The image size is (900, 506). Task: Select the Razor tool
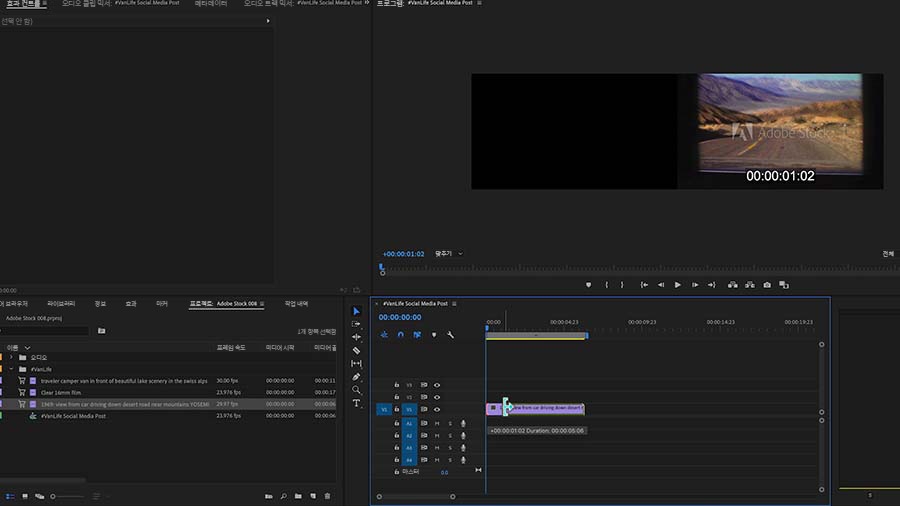[x=356, y=351]
